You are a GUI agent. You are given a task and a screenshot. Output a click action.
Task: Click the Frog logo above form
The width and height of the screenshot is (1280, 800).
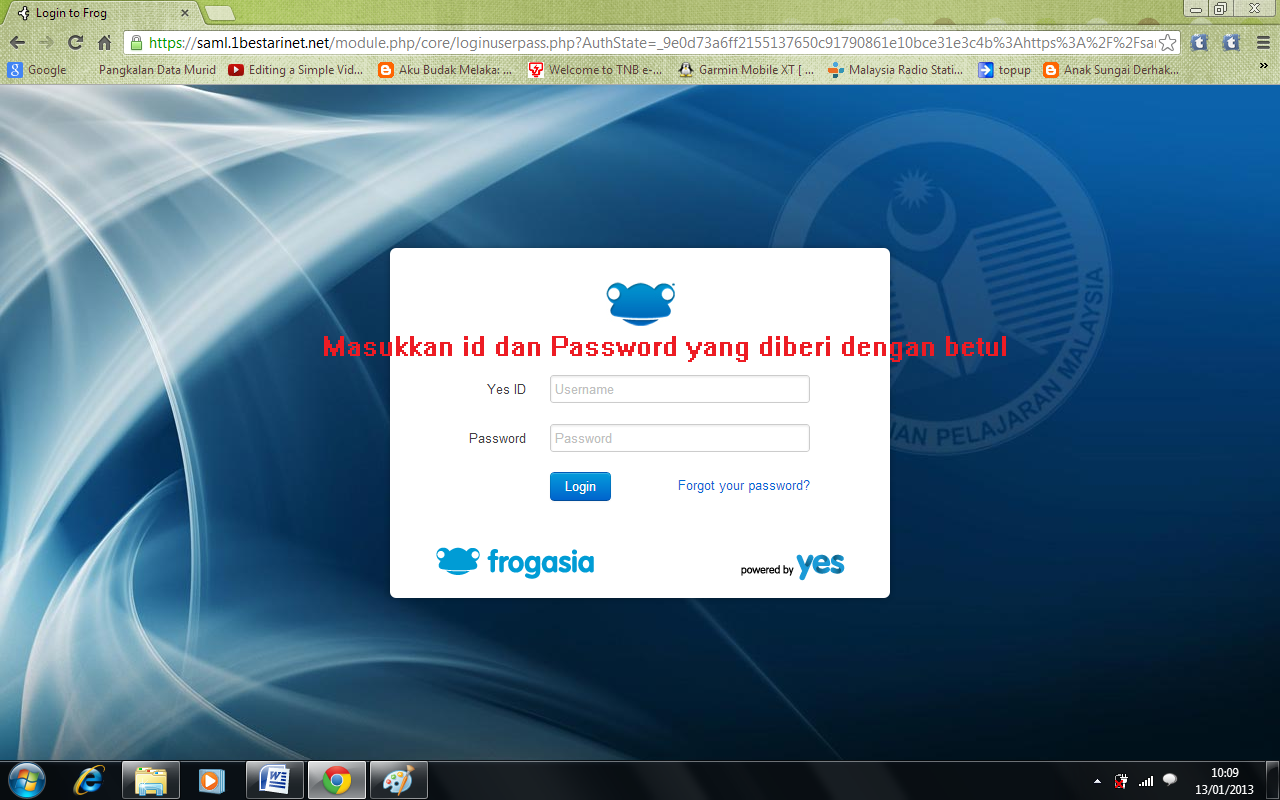(x=641, y=303)
